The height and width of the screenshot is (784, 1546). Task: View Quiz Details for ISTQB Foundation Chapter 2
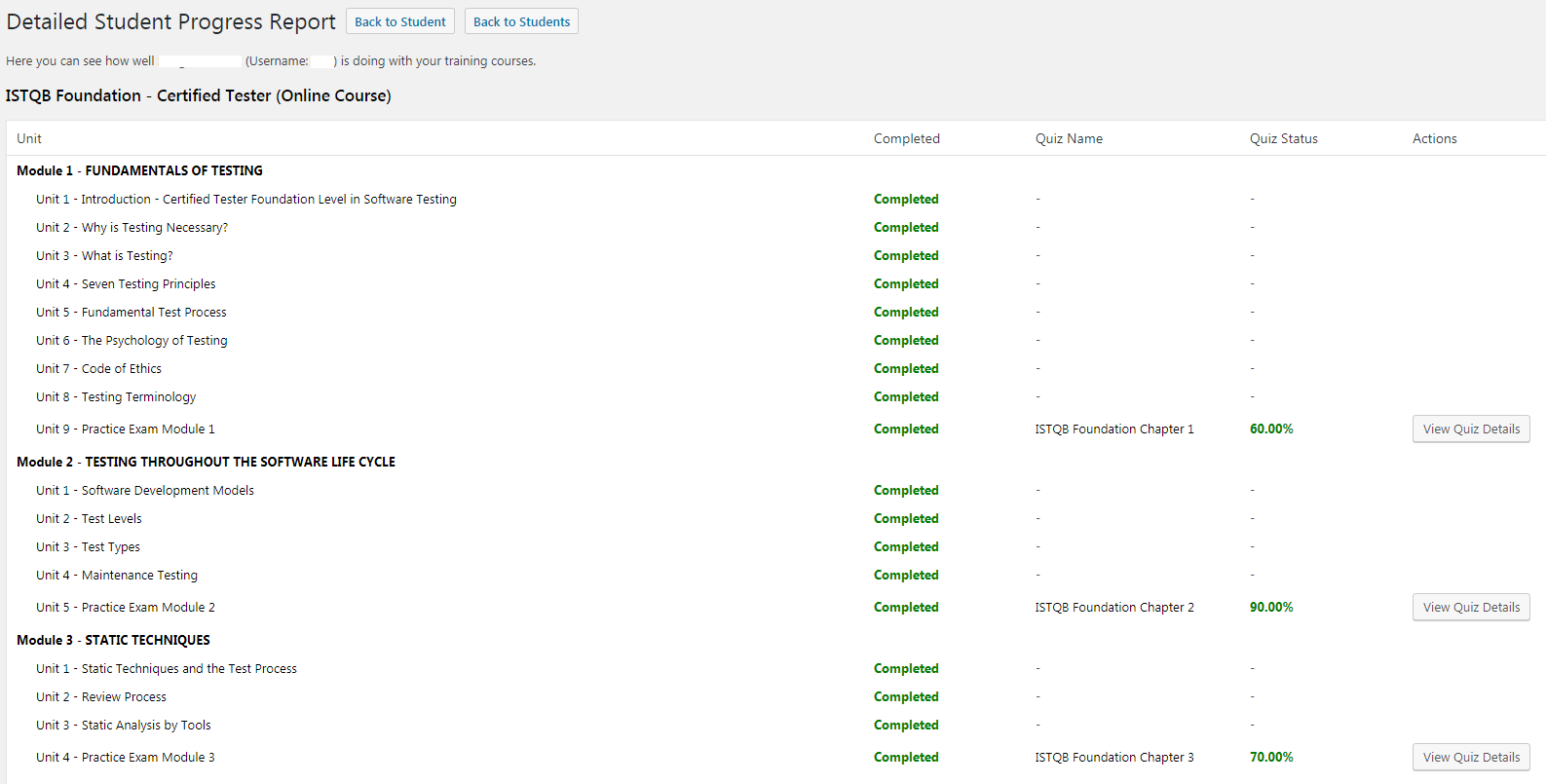pyautogui.click(x=1471, y=607)
